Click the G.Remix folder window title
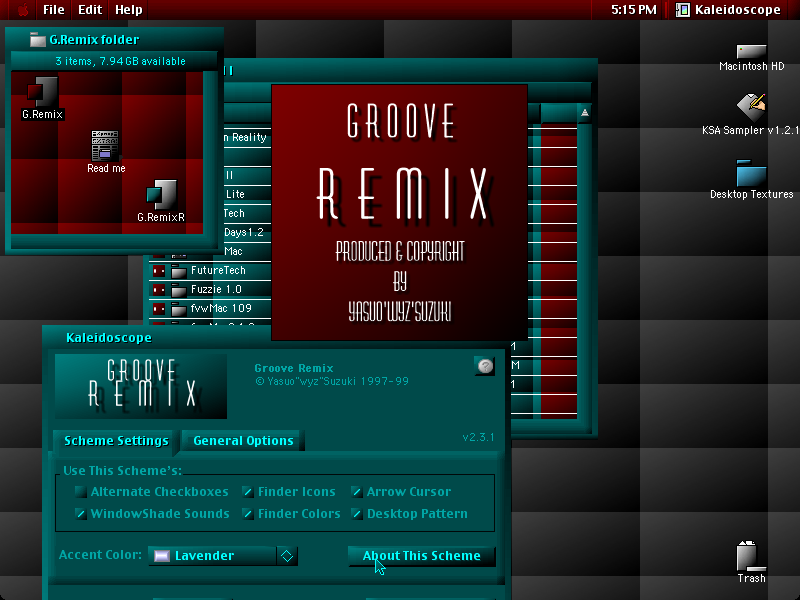The width and height of the screenshot is (800, 600). click(x=94, y=40)
